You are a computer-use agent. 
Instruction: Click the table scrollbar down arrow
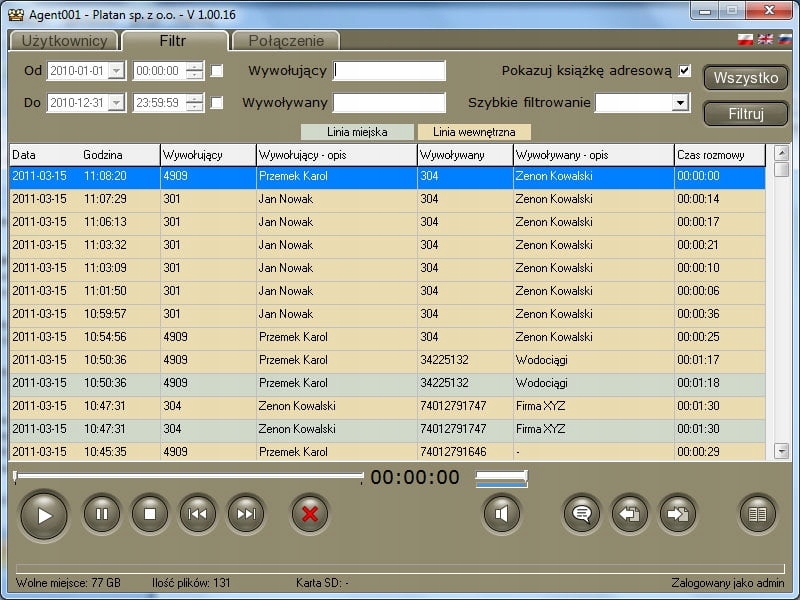click(781, 451)
